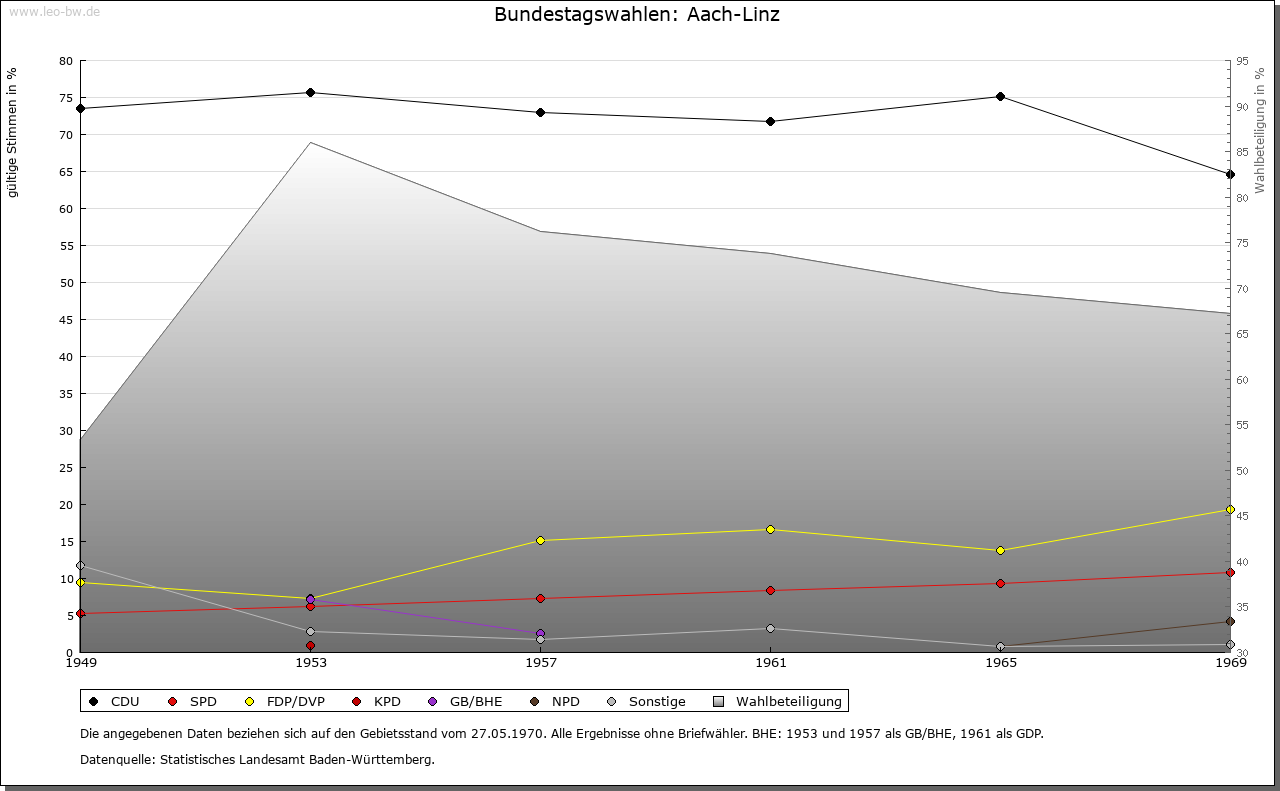This screenshot has height=791, width=1280.
Task: Select the brown NPD point at 1969
Action: coord(1230,622)
